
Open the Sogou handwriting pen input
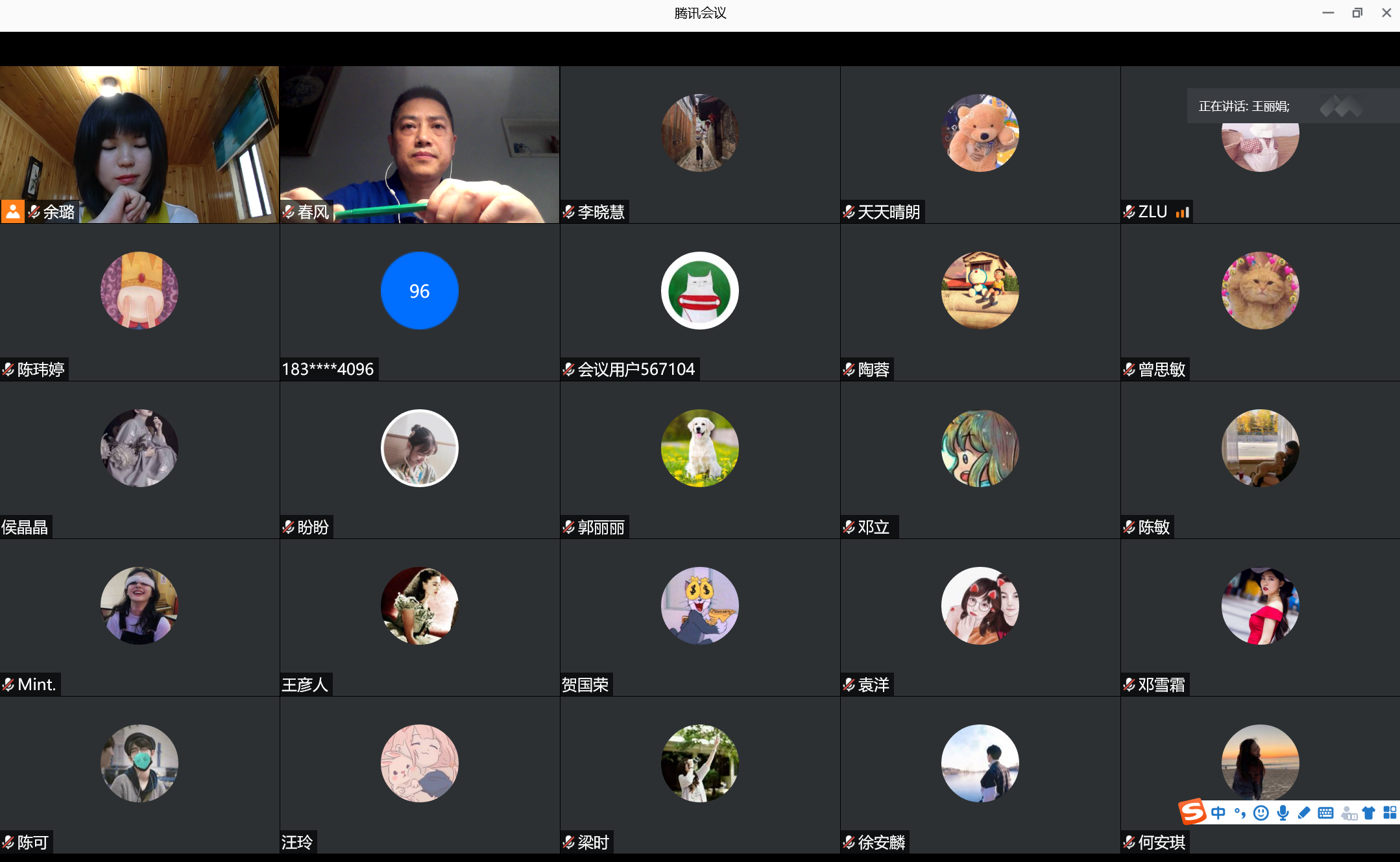point(1304,813)
